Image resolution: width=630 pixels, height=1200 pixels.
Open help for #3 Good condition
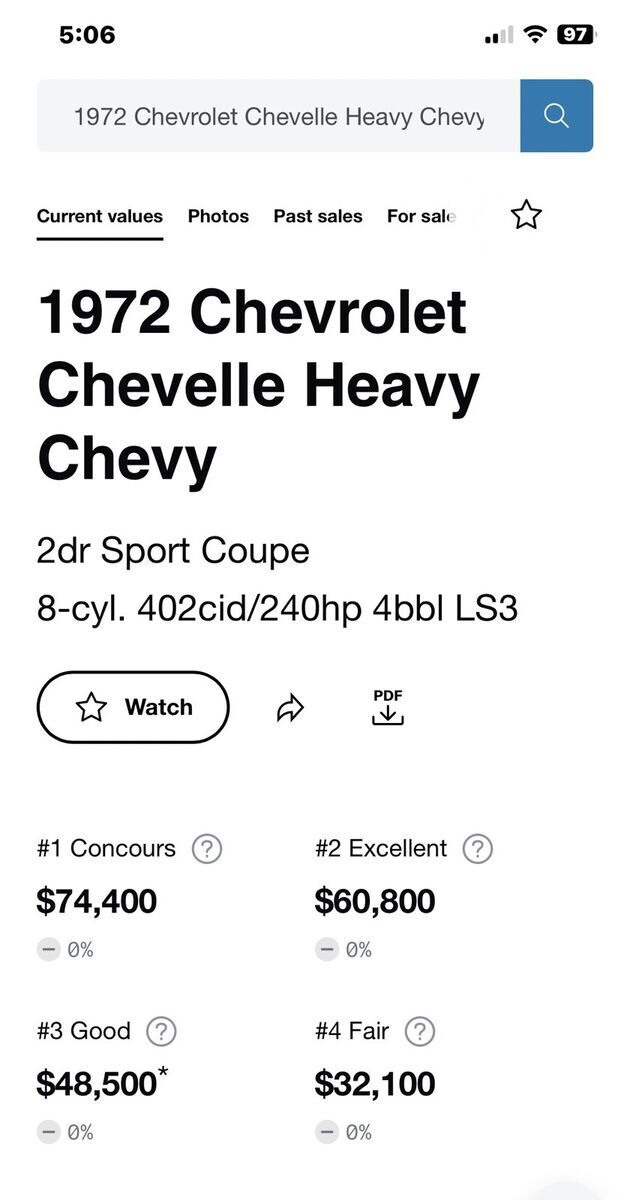[x=161, y=1031]
